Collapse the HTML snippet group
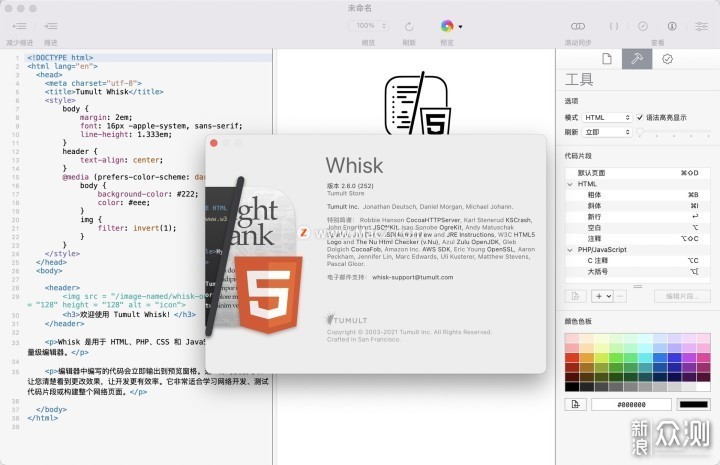Screen dimensions: 720x465 coord(570,184)
